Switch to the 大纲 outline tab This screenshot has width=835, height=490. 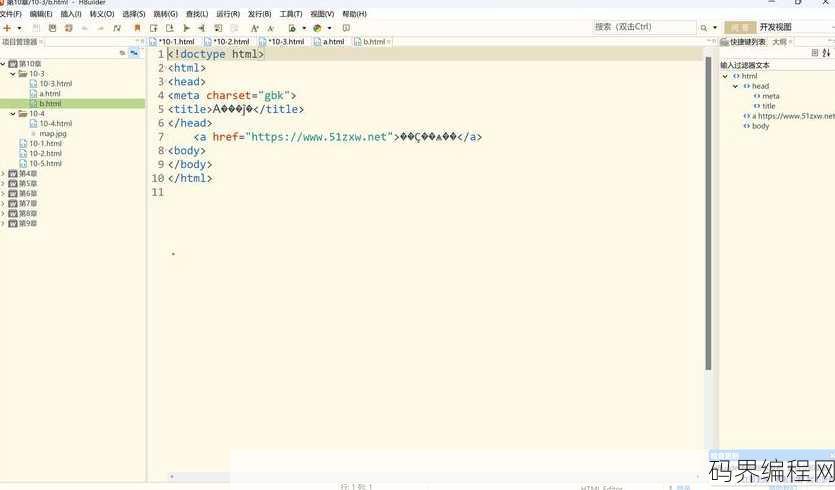coord(780,42)
